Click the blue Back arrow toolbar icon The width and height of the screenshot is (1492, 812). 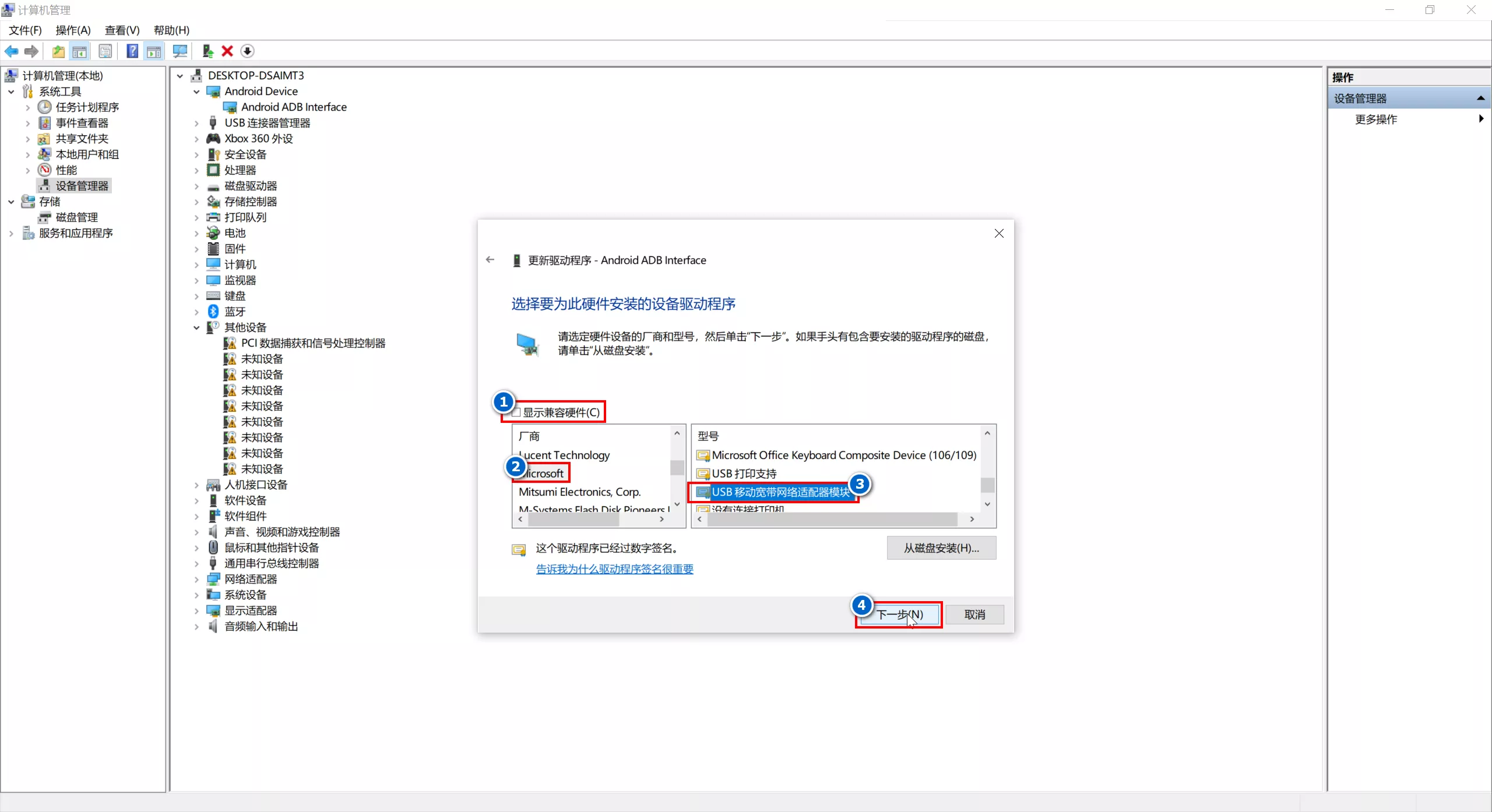11,51
